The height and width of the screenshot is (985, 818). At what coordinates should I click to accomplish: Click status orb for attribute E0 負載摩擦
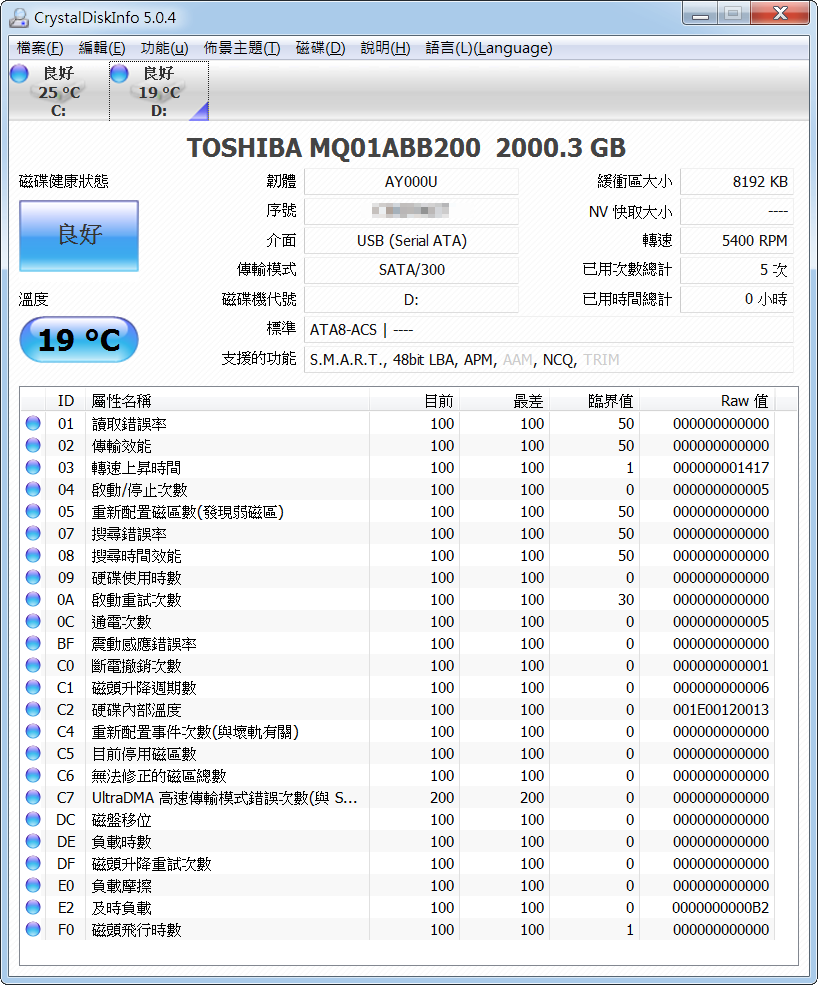tap(33, 885)
